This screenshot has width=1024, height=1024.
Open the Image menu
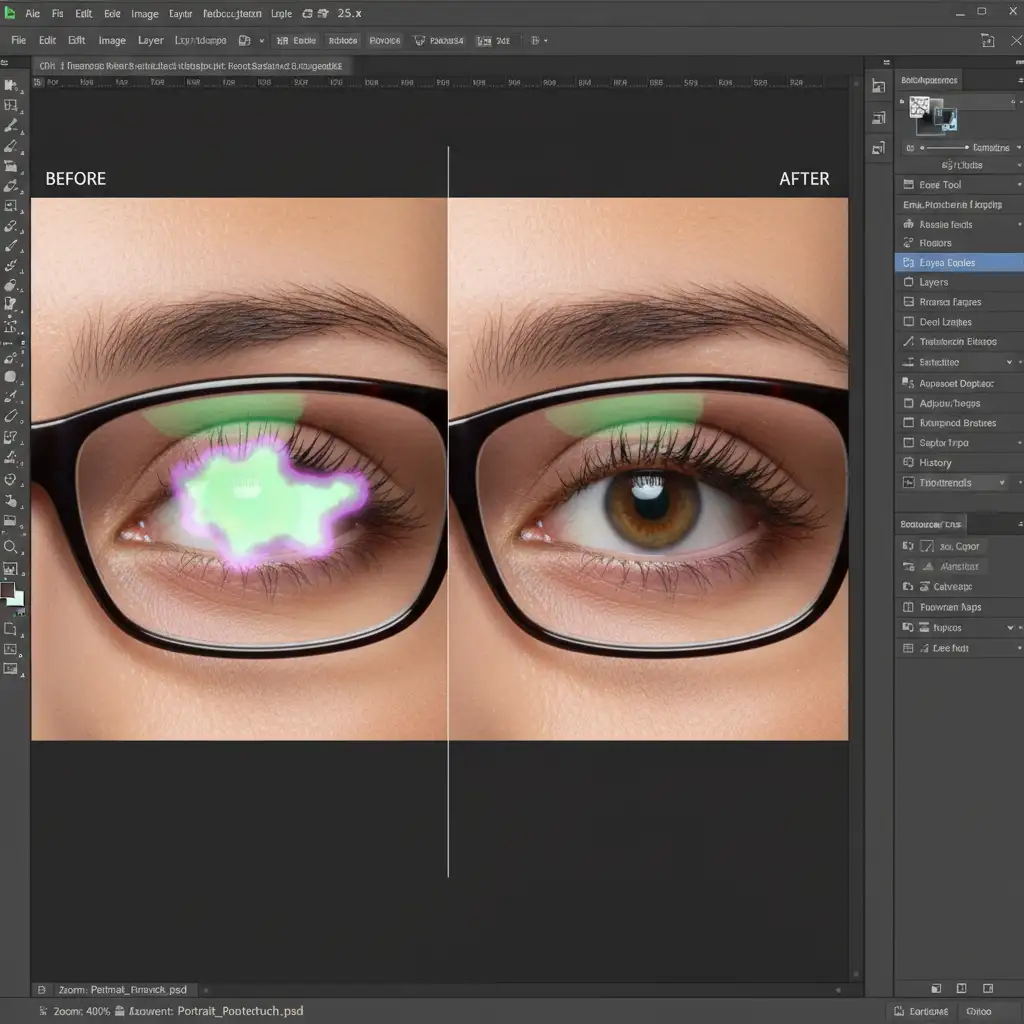coord(112,41)
